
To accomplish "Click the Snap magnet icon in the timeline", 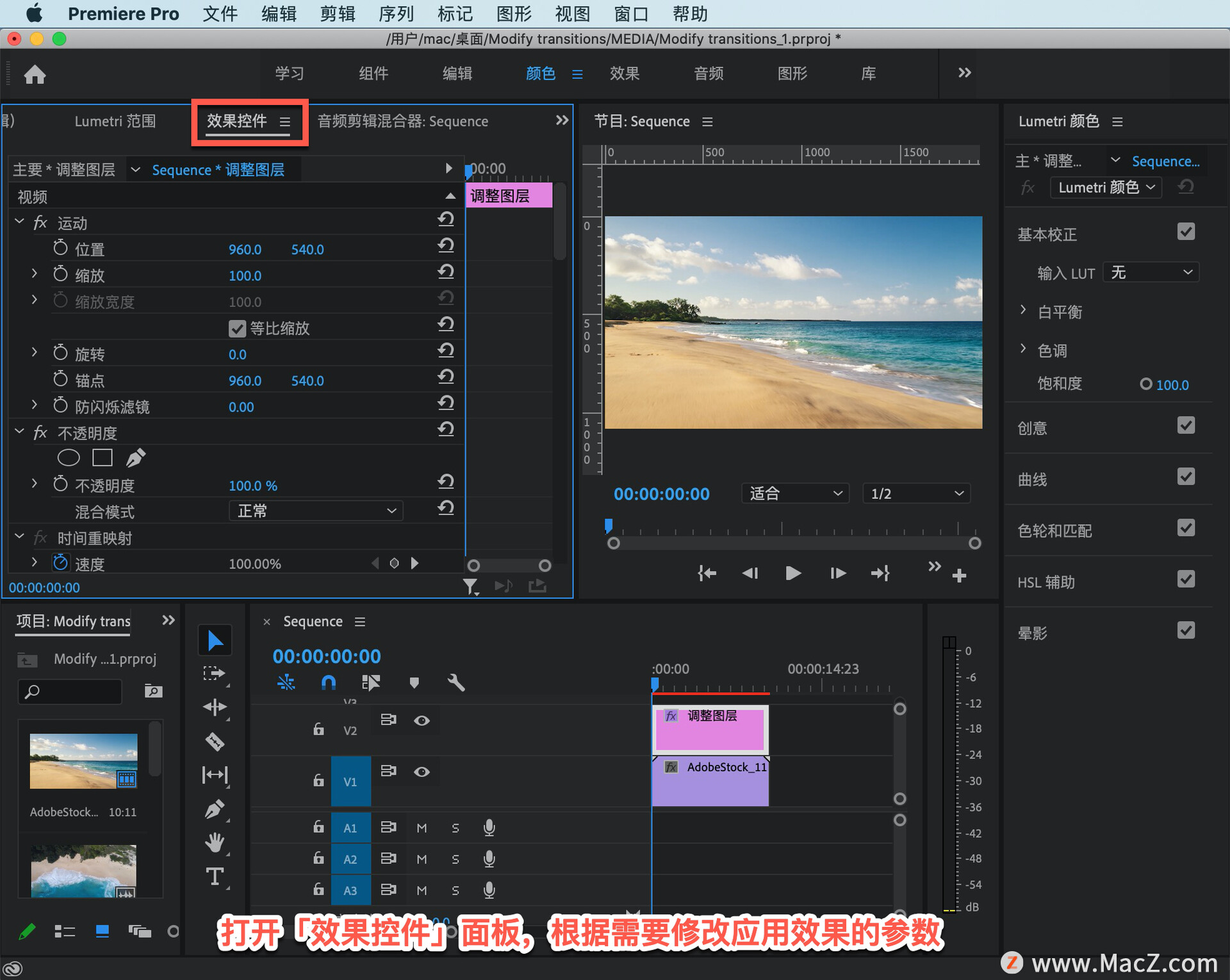I will point(328,683).
